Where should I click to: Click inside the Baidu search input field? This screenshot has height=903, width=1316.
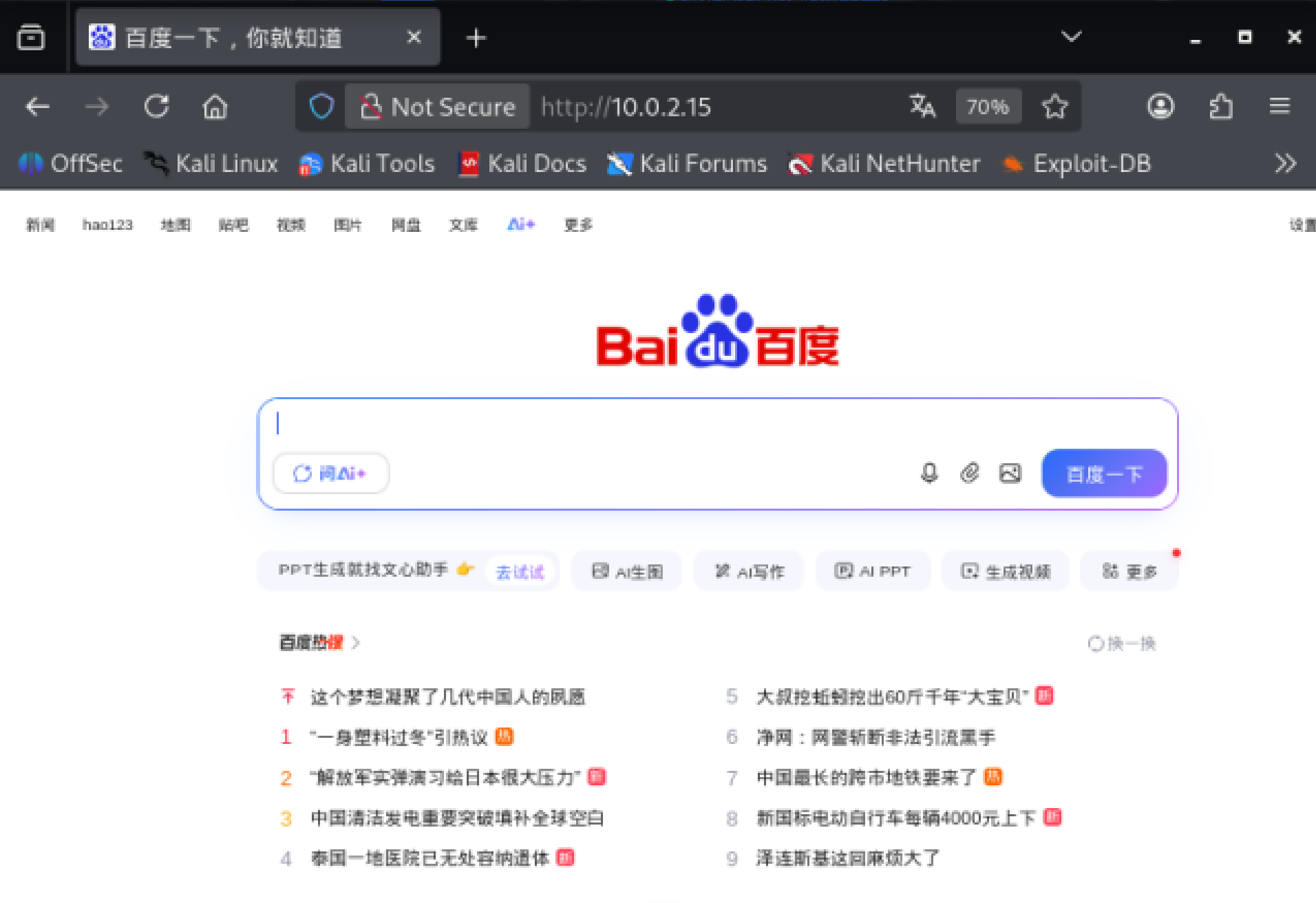(x=717, y=423)
